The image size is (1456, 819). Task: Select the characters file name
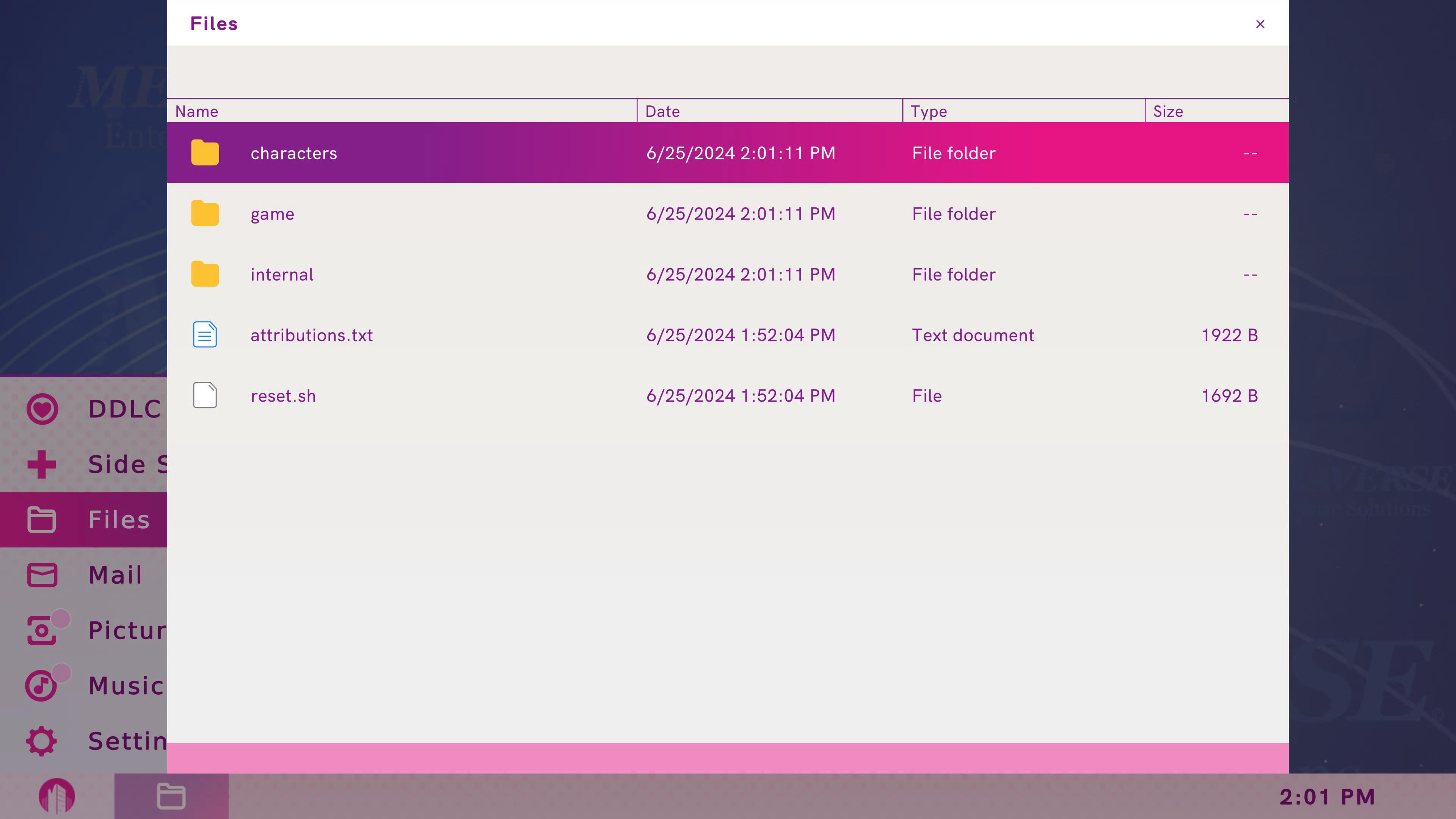[x=293, y=153]
